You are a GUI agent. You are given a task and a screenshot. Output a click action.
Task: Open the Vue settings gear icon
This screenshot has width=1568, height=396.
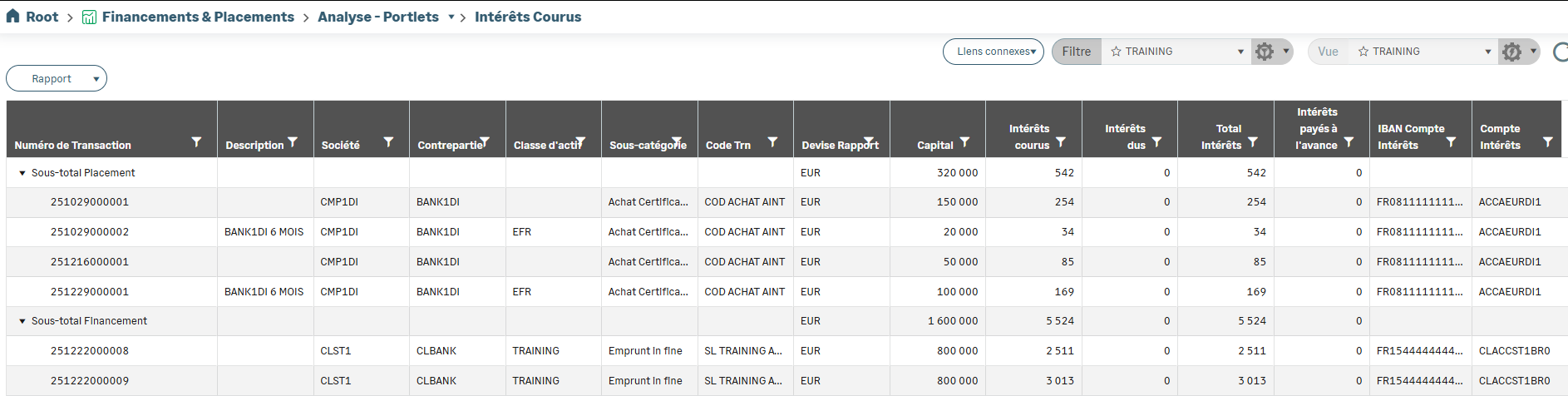click(1511, 52)
